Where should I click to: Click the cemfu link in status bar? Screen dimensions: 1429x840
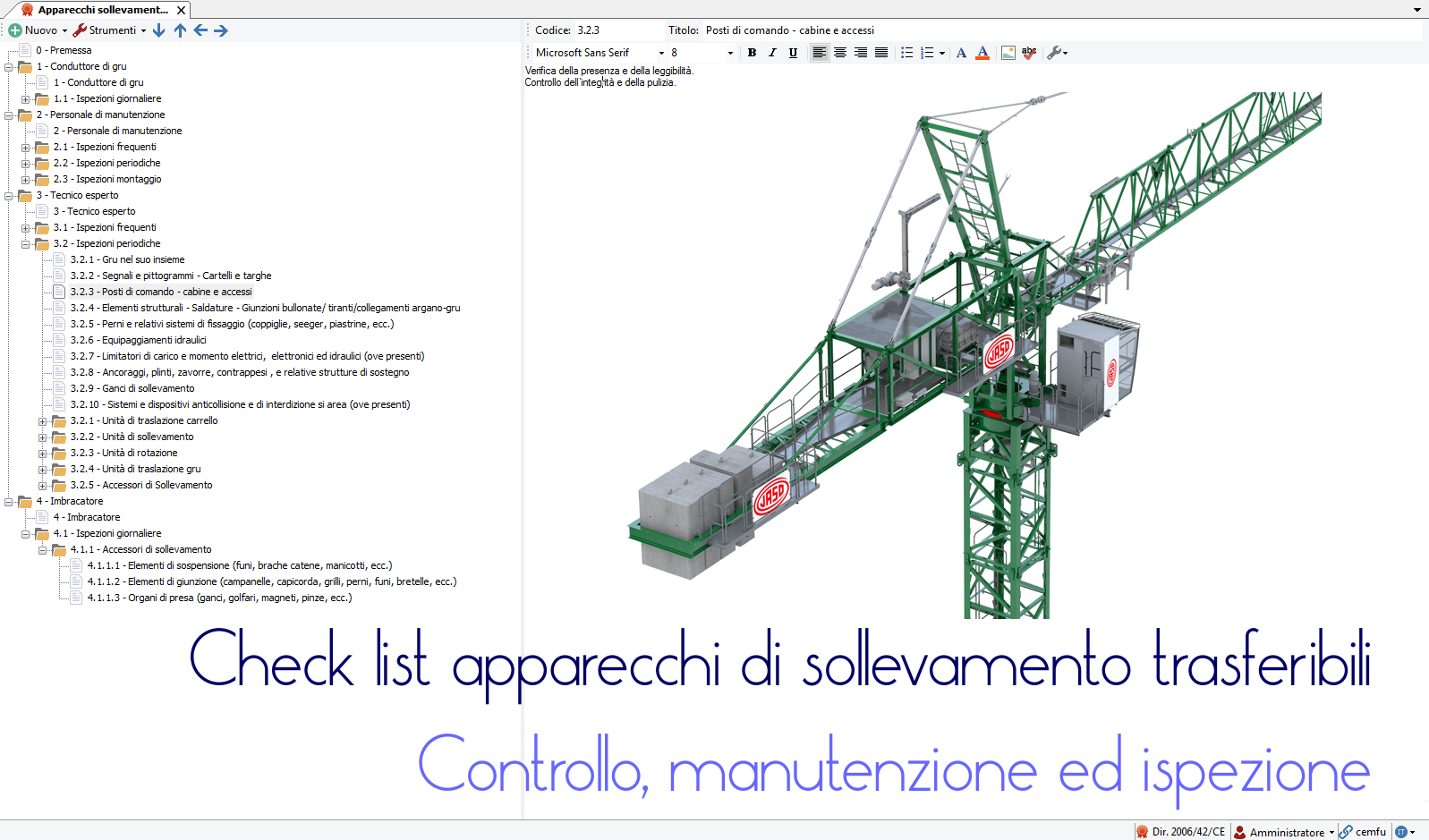(1370, 832)
